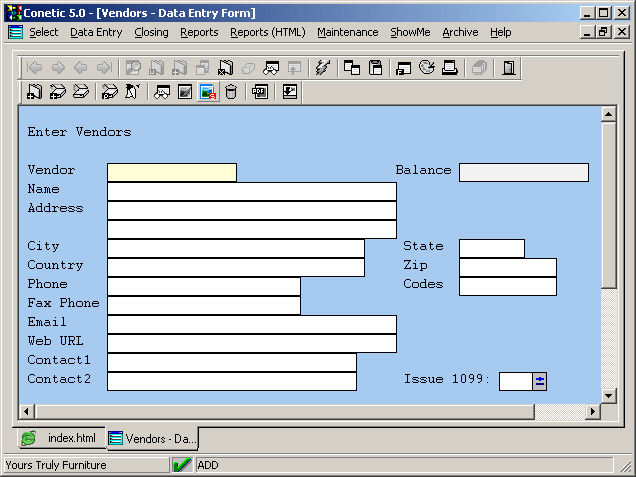Click the lightning bolt toolbar icon
Image resolution: width=636 pixels, height=477 pixels.
tap(321, 68)
